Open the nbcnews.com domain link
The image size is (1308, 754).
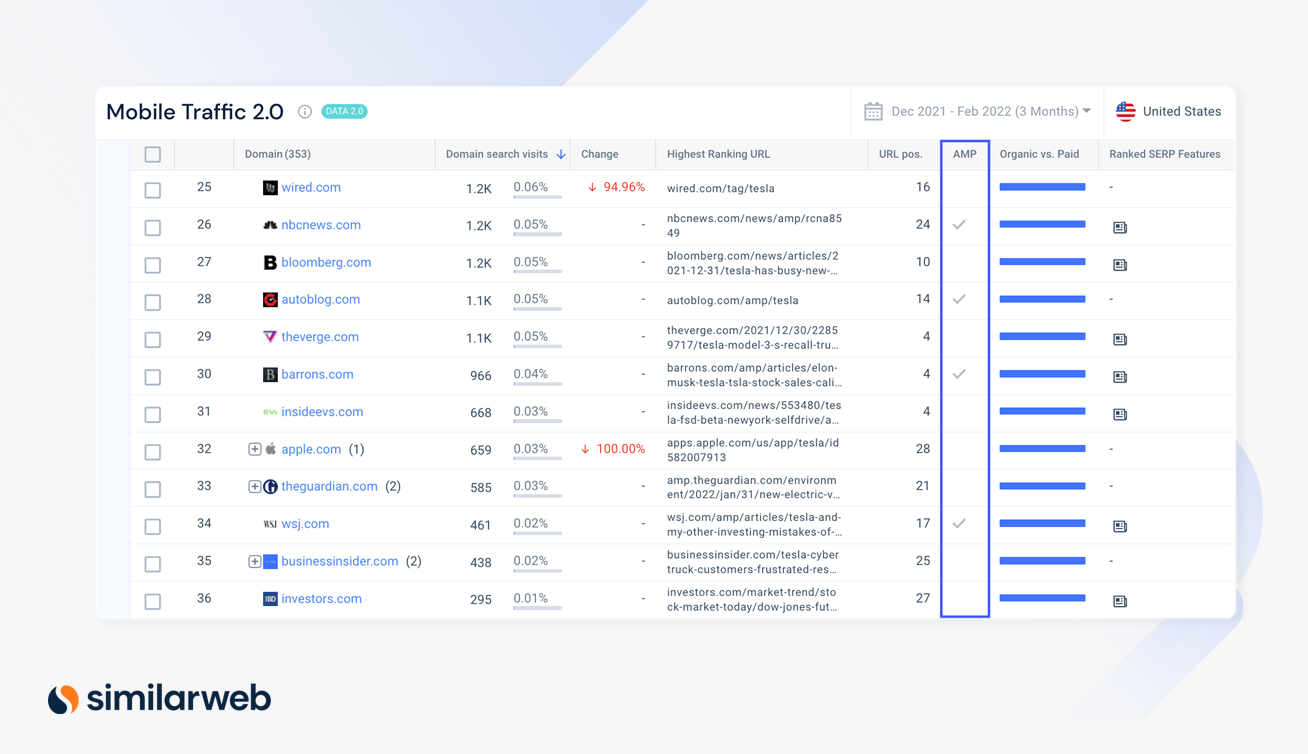tap(321, 225)
